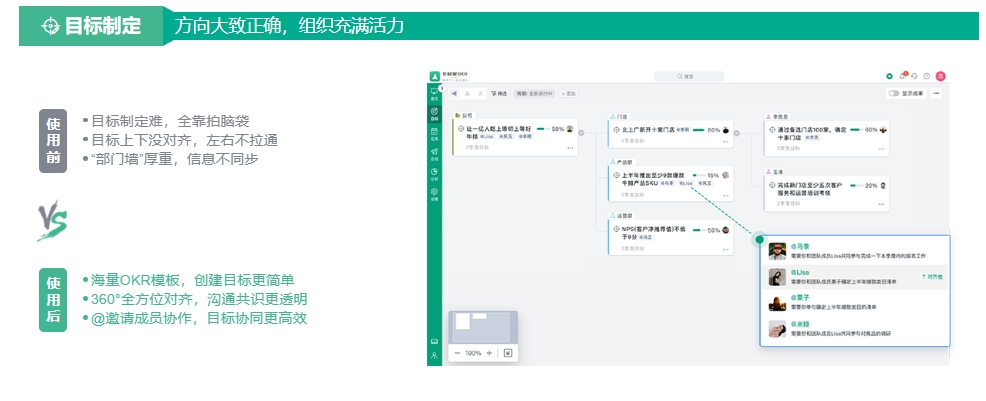Screen dimensions: 986x401
Task: Click the help question-mark icon
Action: tap(927, 76)
